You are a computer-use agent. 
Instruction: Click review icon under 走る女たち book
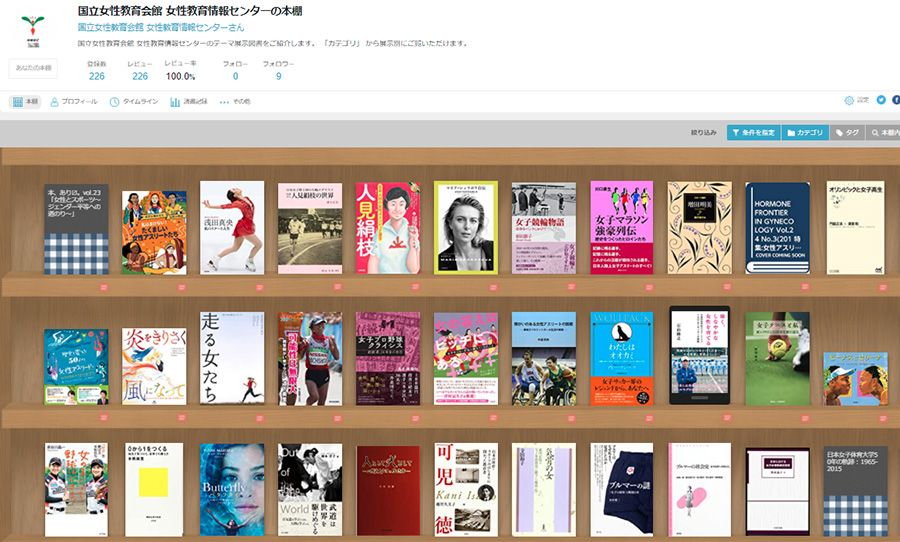259,418
